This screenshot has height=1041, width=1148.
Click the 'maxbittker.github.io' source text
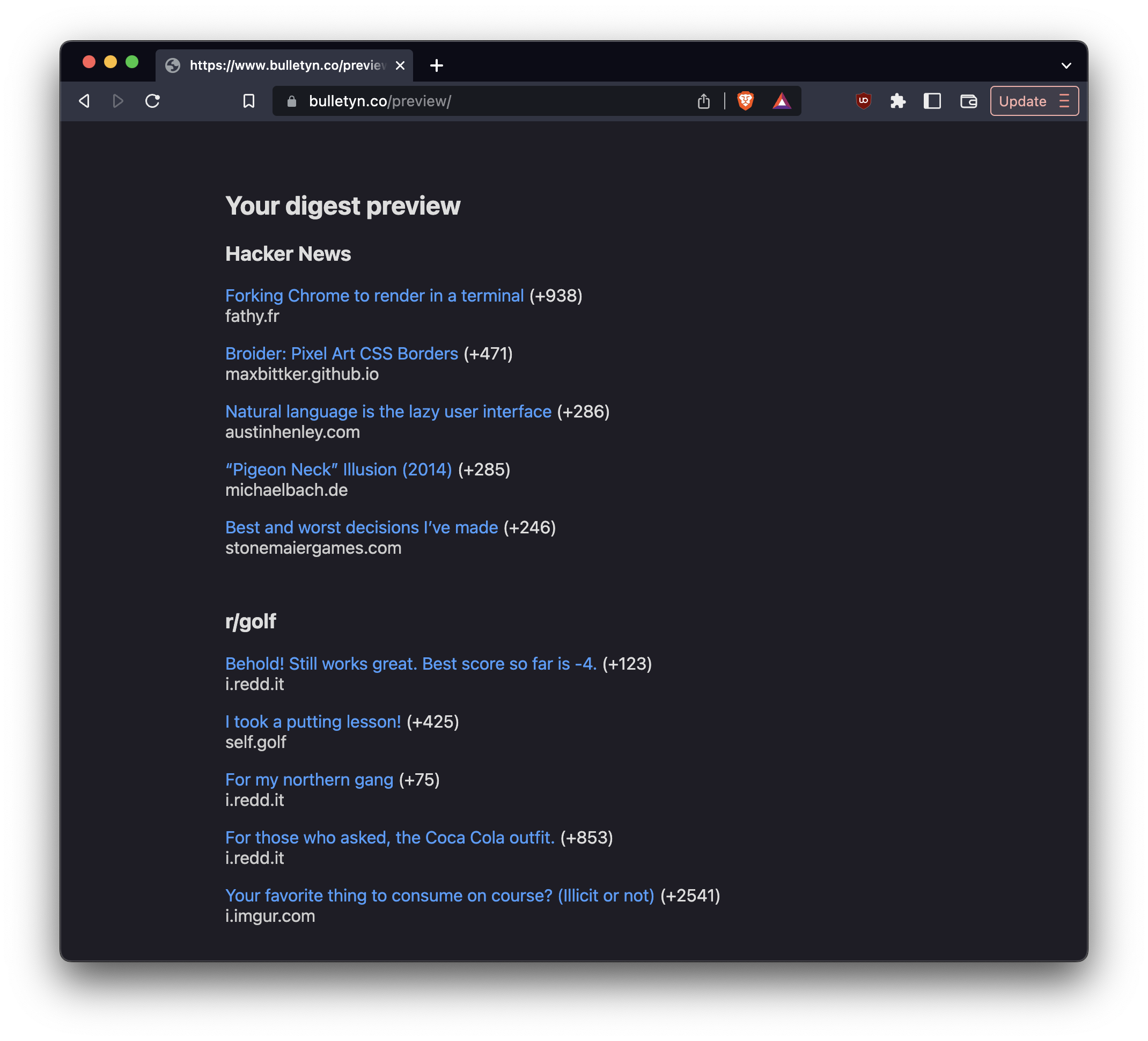(x=302, y=374)
